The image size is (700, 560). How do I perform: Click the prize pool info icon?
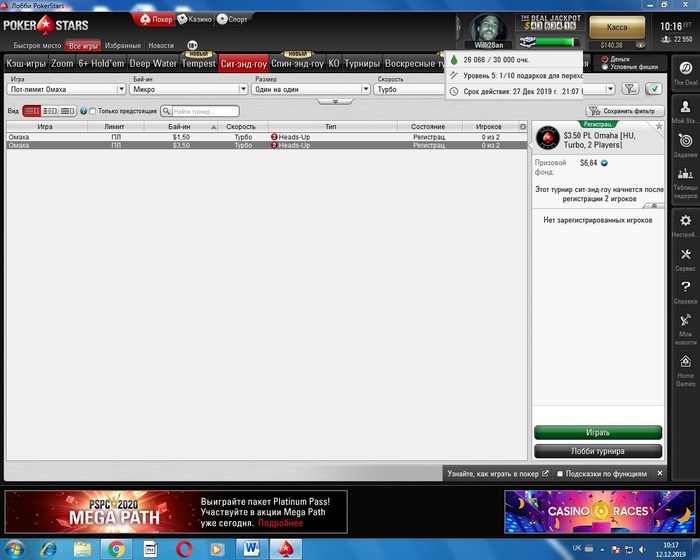click(x=604, y=163)
